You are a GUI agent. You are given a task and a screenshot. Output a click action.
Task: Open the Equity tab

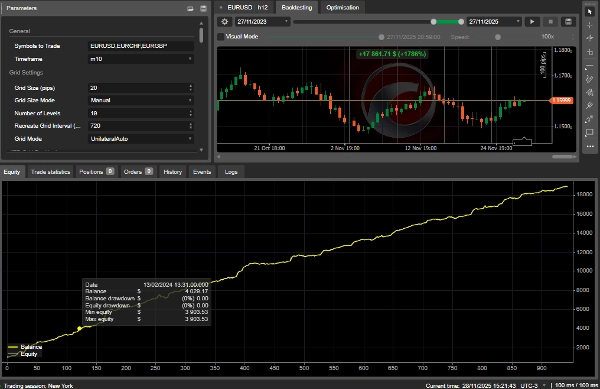coord(12,172)
